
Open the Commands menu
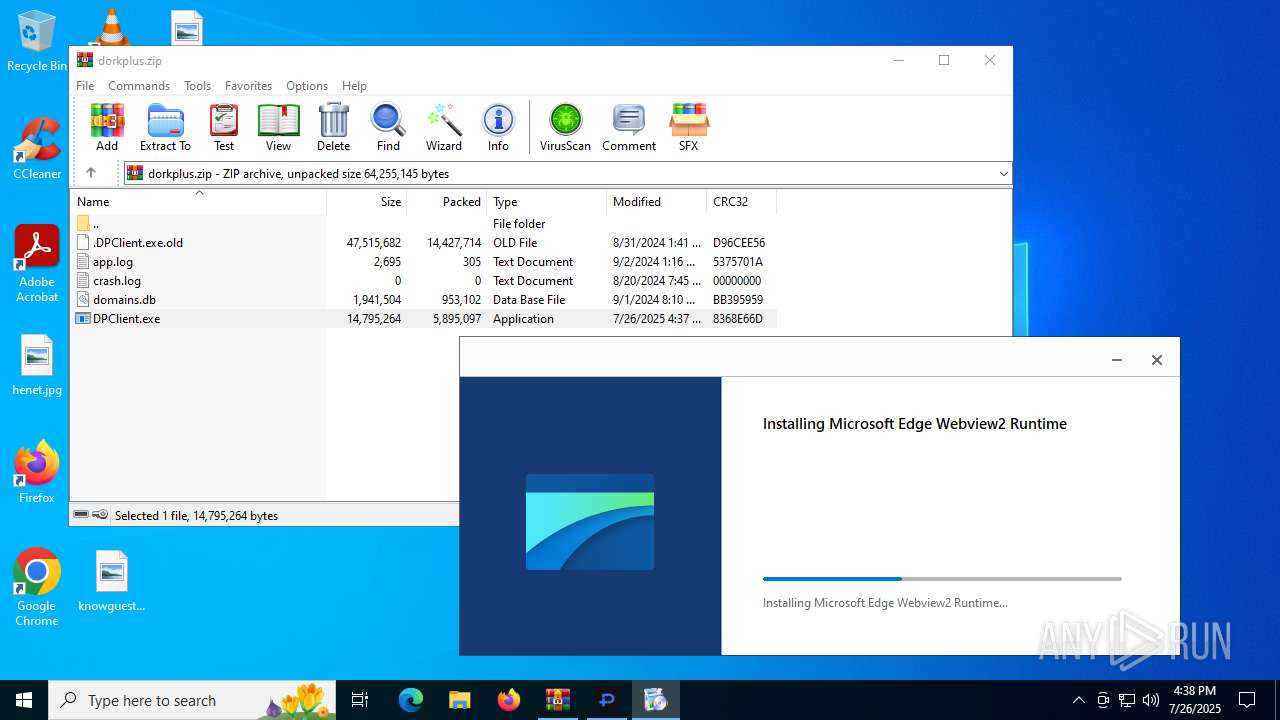(x=139, y=86)
